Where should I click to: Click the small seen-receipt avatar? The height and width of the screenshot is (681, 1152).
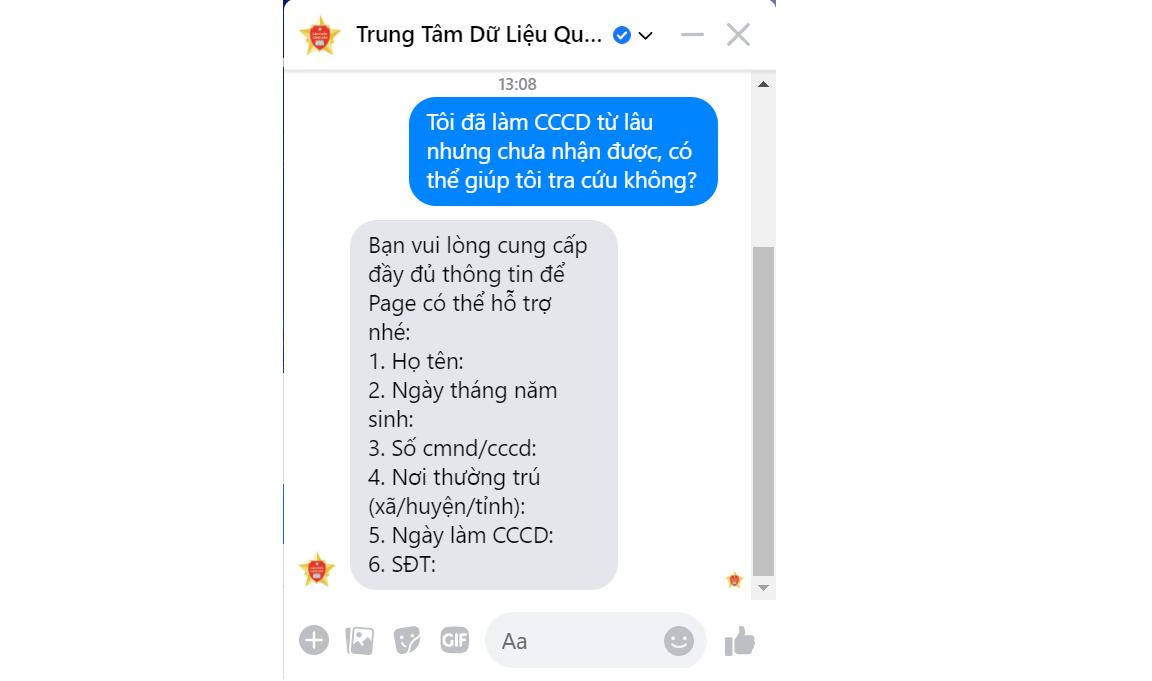click(x=734, y=580)
